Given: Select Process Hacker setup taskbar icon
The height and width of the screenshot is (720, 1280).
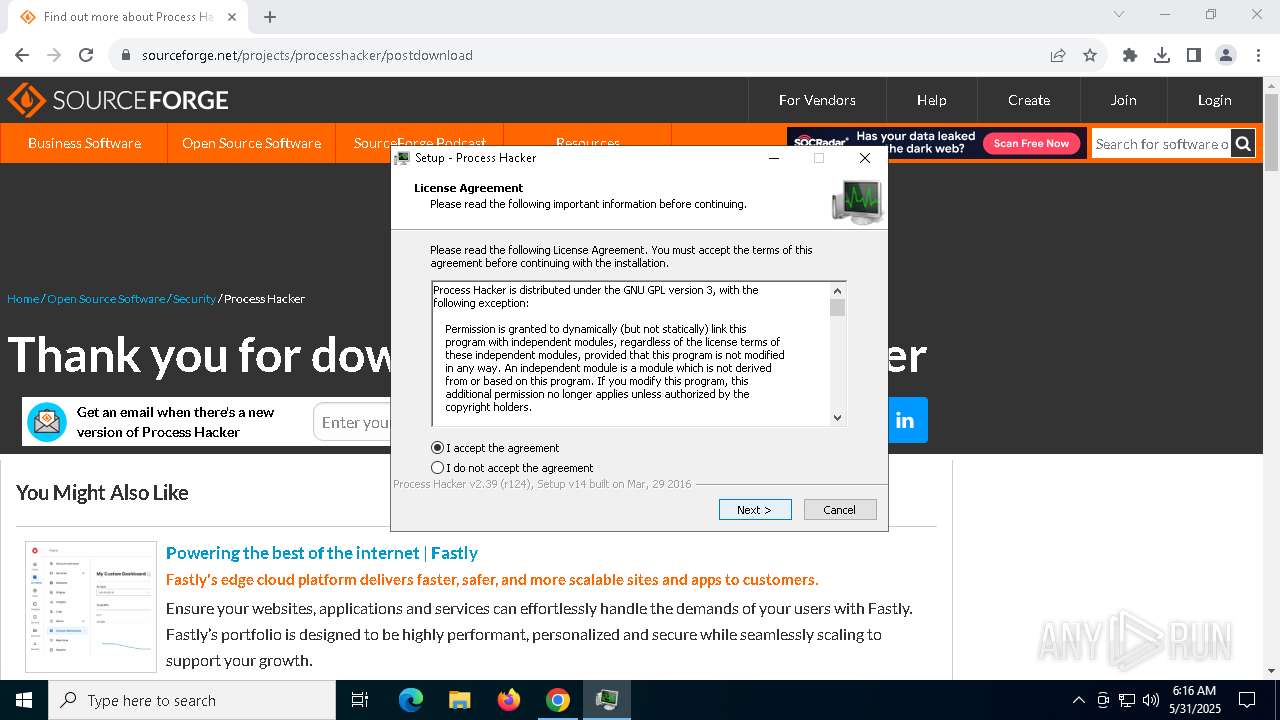Looking at the screenshot, I should click(x=607, y=700).
